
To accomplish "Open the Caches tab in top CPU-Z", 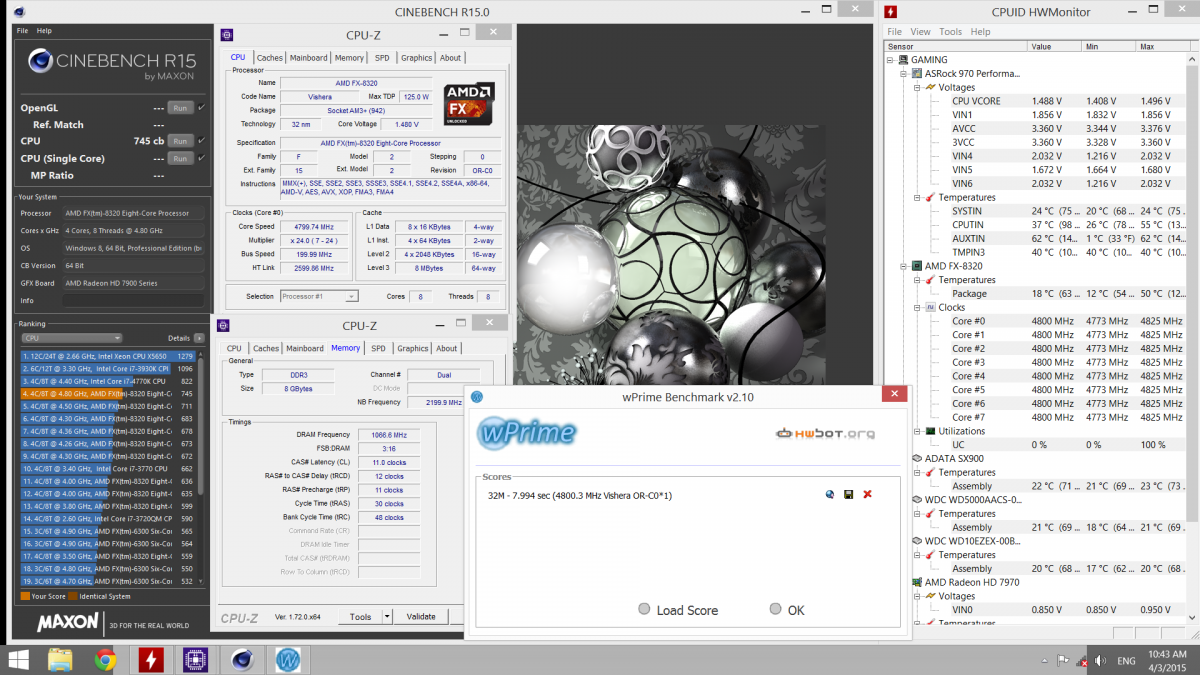I will 269,58.
